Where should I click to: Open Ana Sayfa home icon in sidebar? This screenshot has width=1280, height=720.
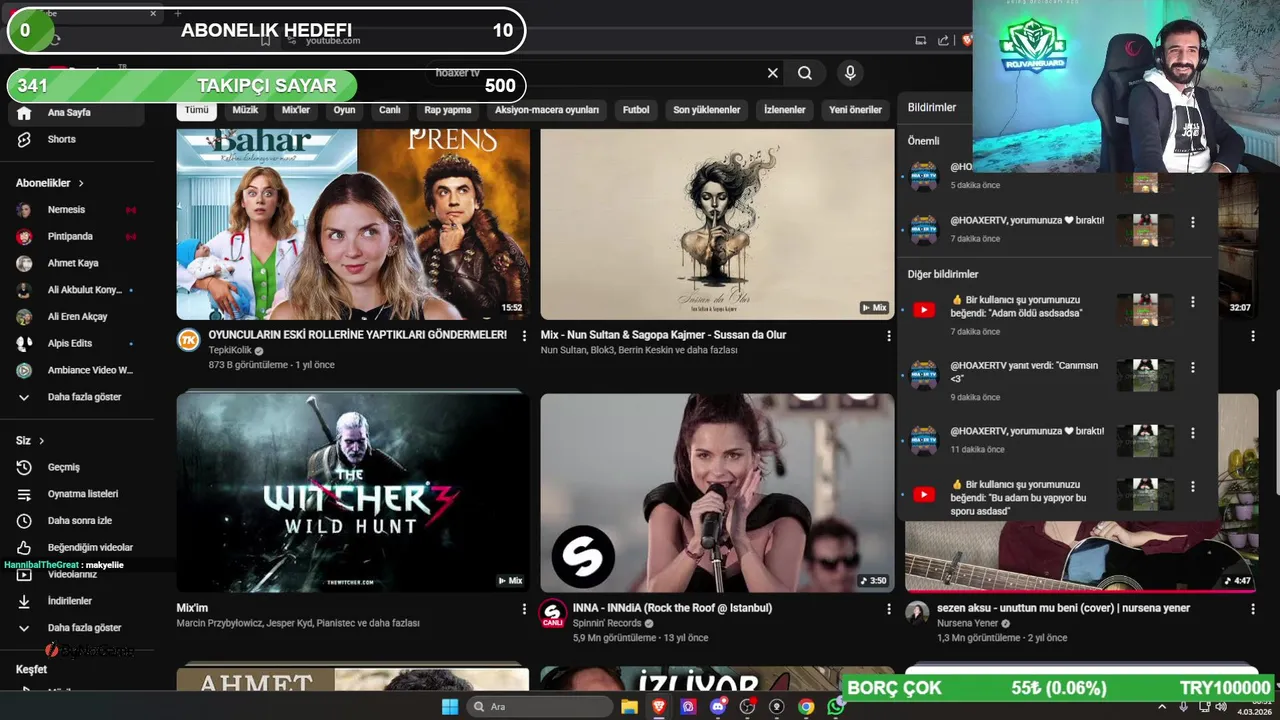(24, 112)
